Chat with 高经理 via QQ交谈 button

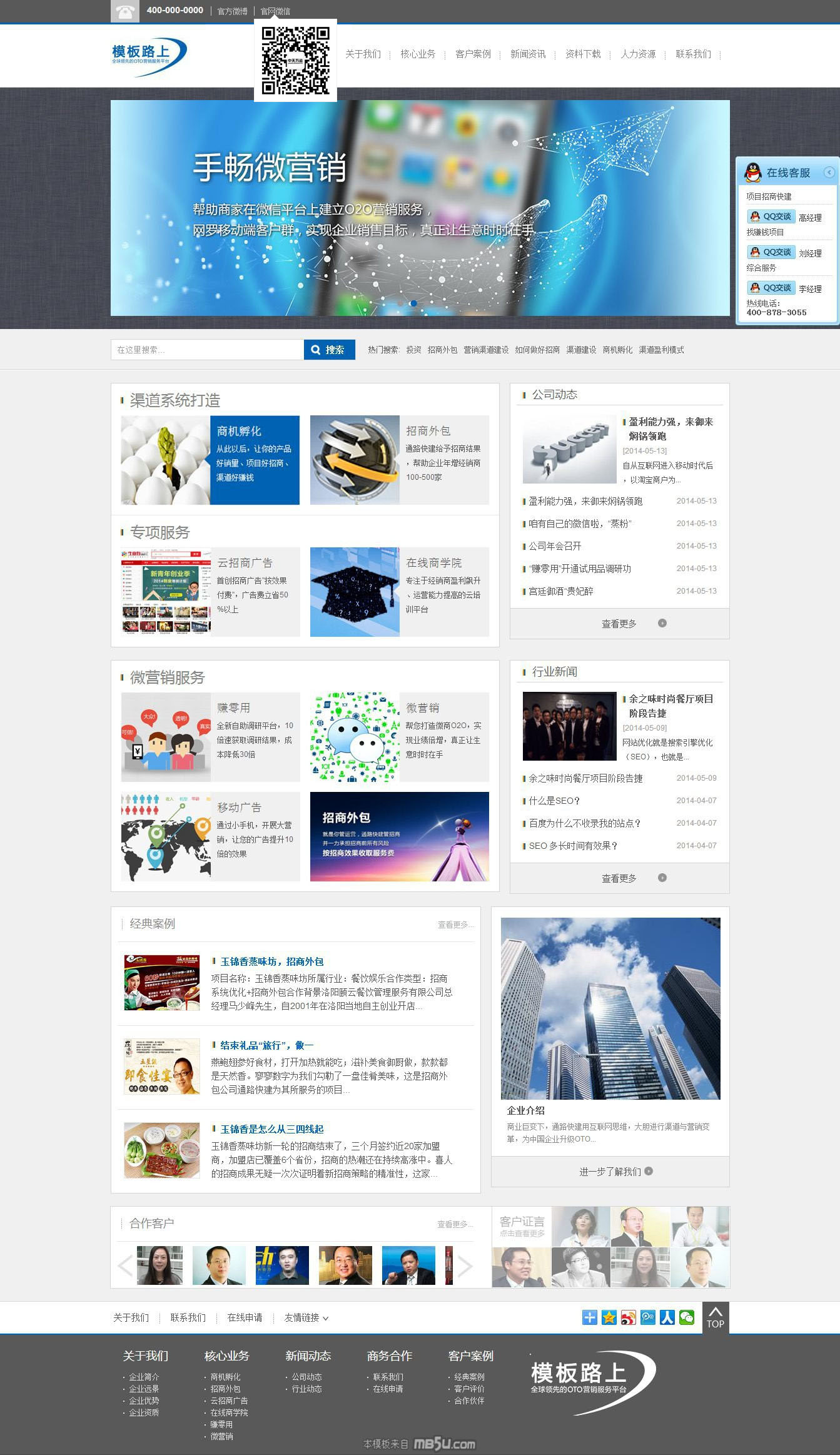(771, 216)
